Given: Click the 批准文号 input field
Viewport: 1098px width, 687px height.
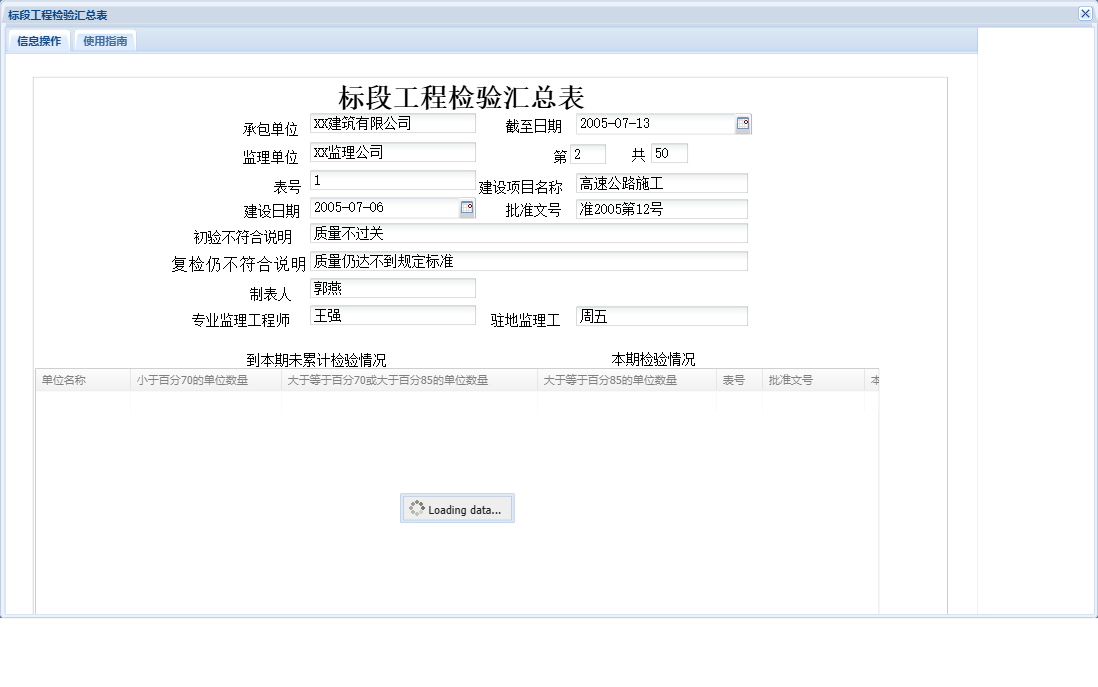Looking at the screenshot, I should 660,209.
